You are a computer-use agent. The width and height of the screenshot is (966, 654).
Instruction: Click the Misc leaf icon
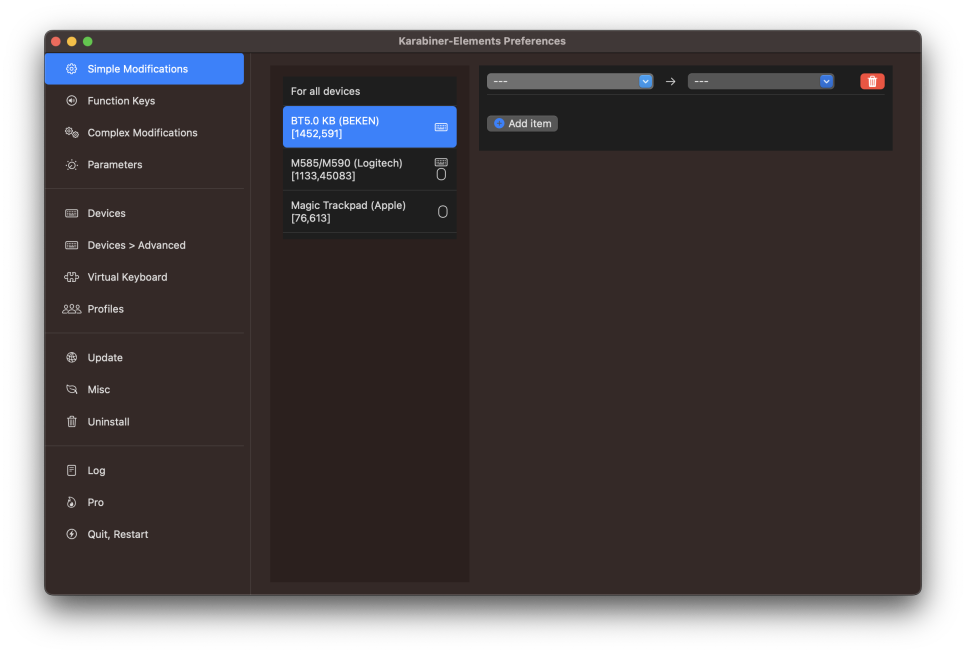[71, 389]
